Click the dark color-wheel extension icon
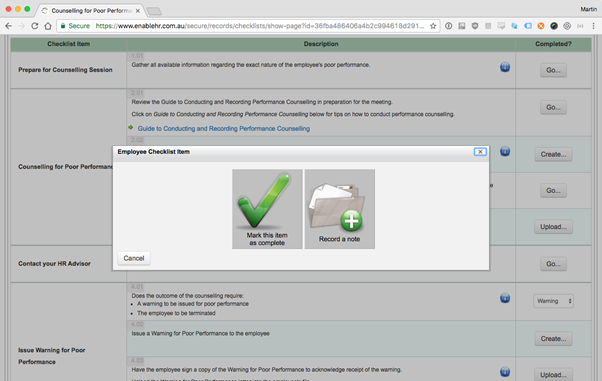The width and height of the screenshot is (602, 381). click(x=554, y=26)
